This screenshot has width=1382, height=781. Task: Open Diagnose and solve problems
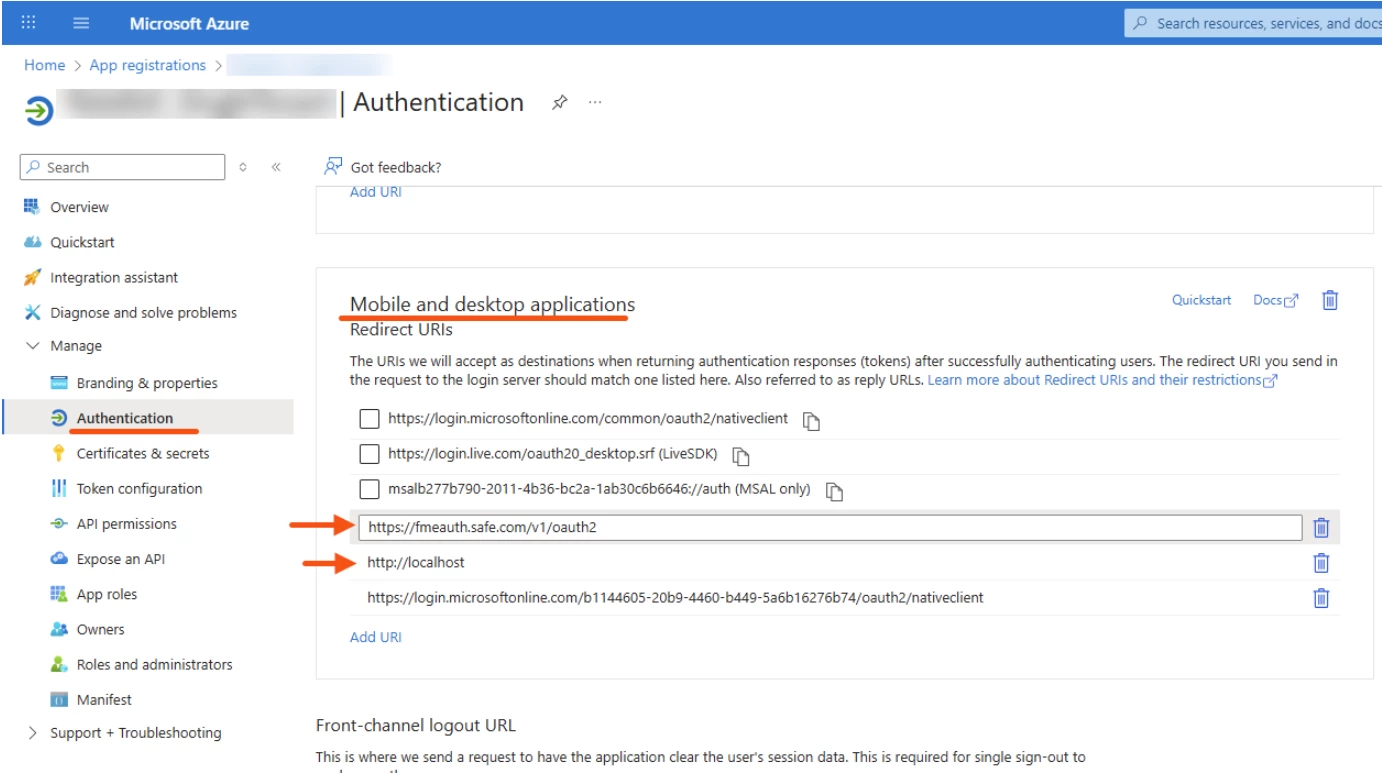click(x=143, y=312)
